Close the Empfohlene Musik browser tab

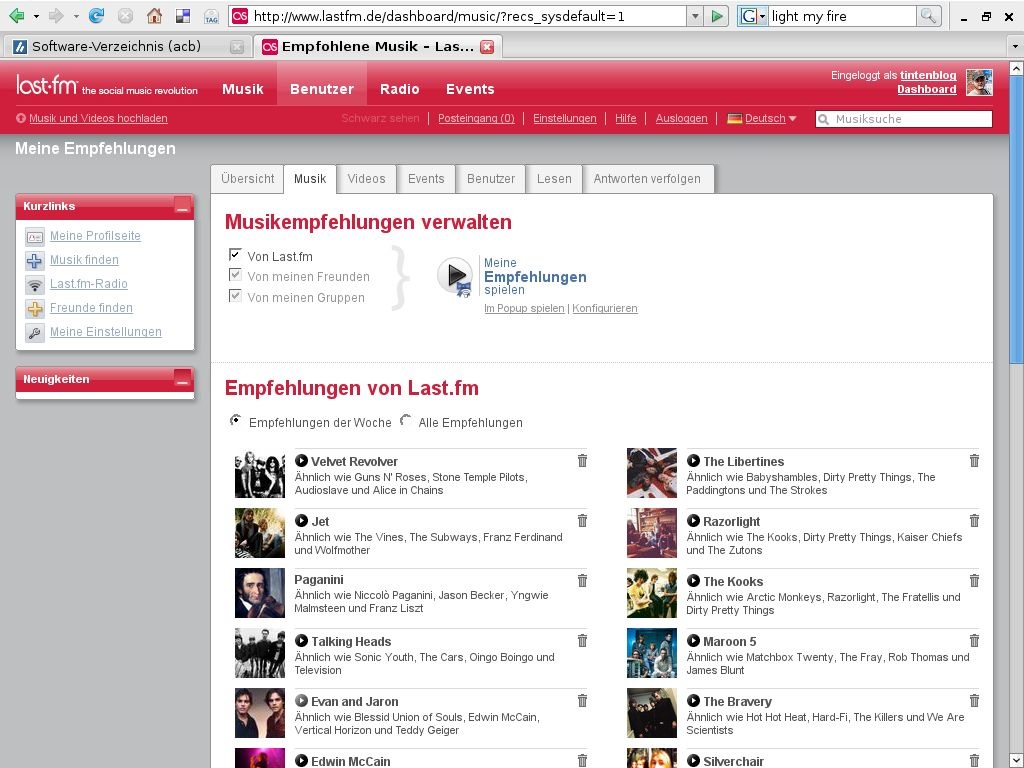pos(487,46)
